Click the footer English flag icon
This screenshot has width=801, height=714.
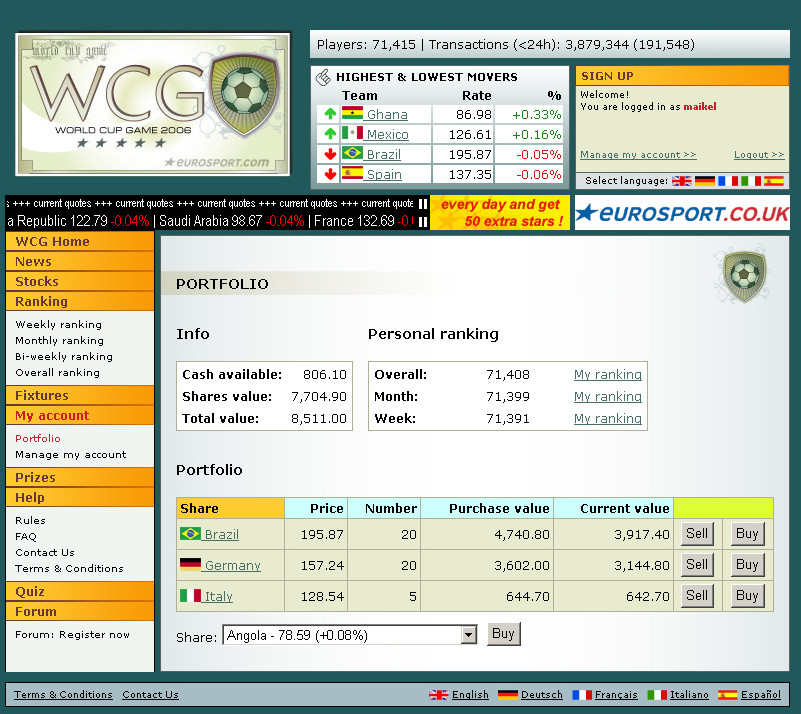pos(438,695)
